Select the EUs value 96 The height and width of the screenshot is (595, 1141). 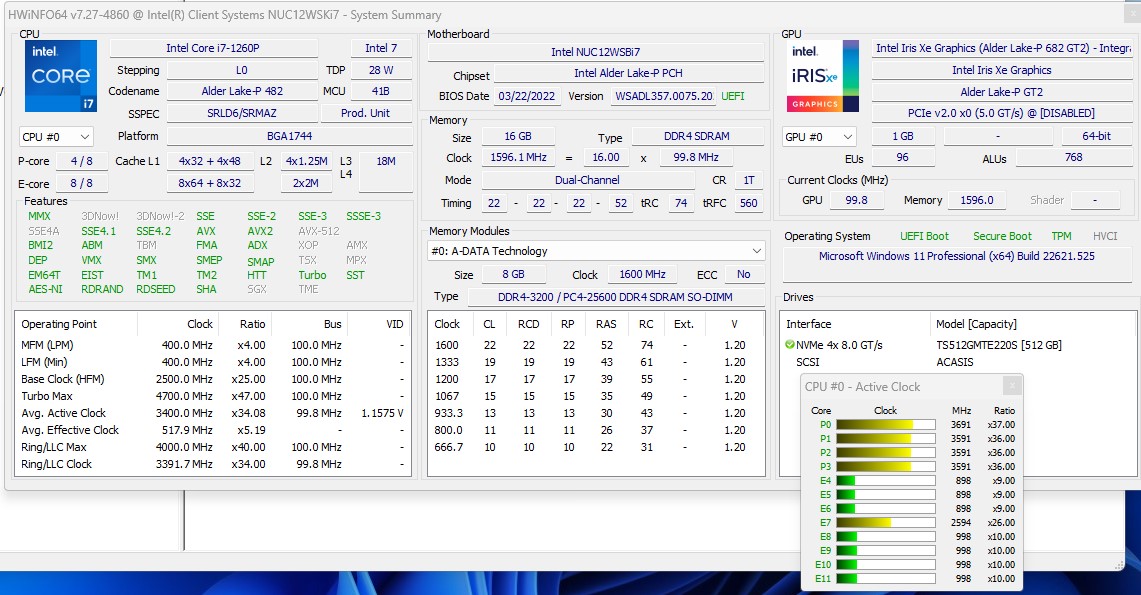click(903, 157)
